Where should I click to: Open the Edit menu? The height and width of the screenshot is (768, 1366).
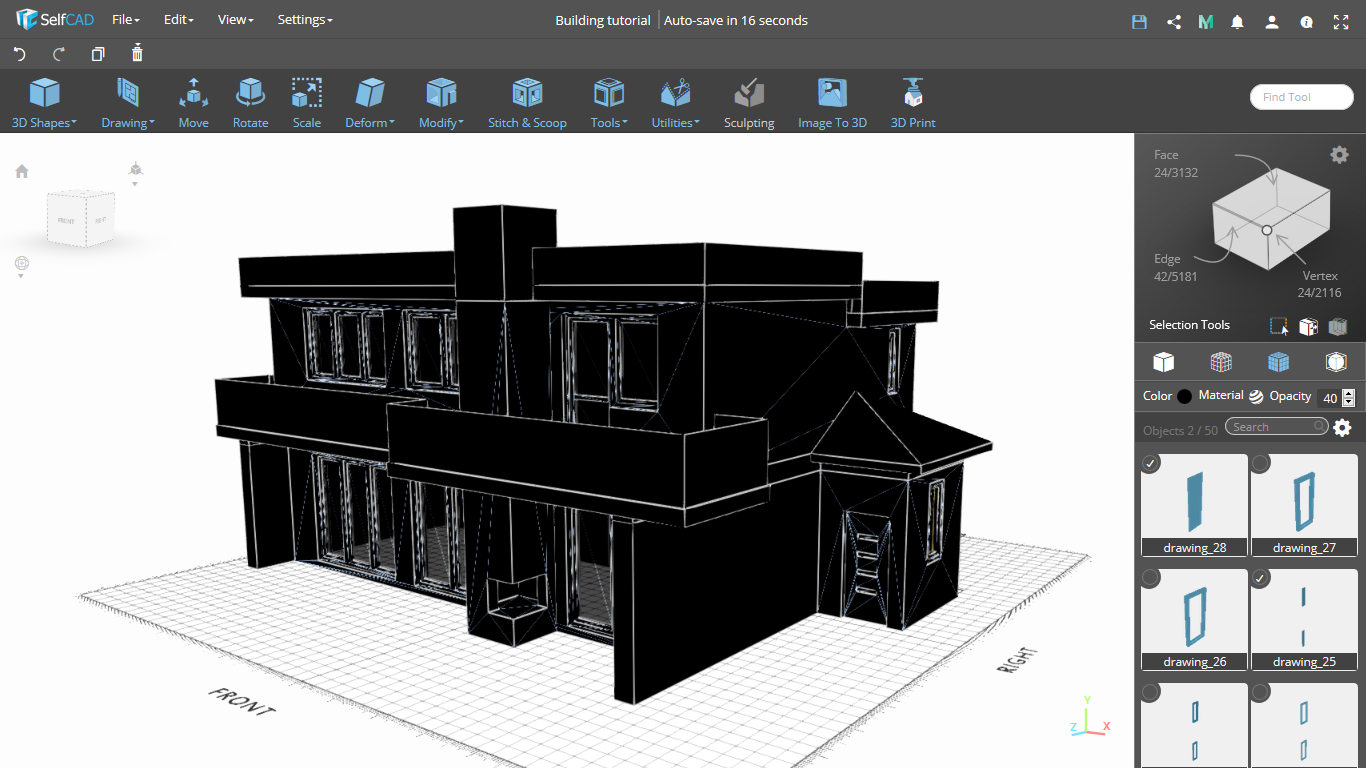(x=179, y=20)
